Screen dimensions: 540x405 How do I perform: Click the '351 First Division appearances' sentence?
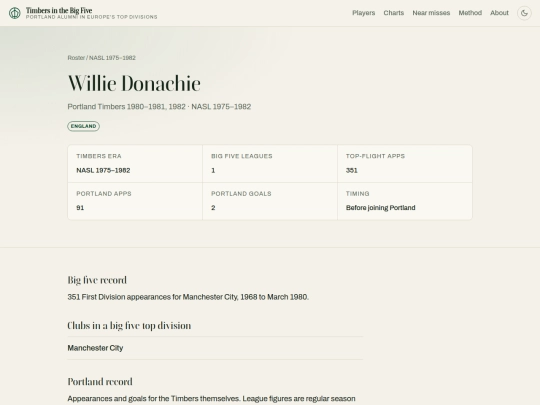point(188,297)
